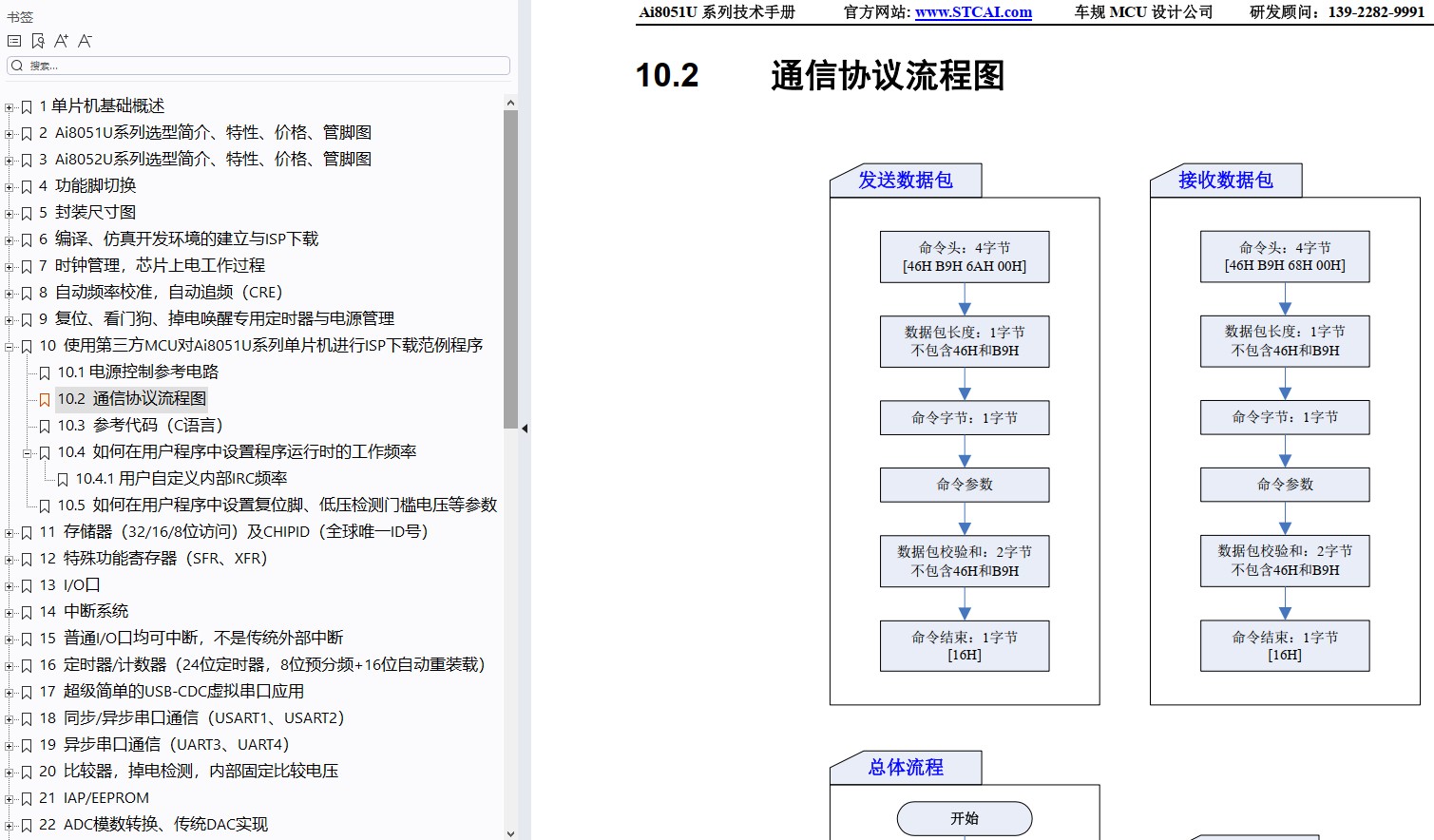Collapse bookmark 10.4 设置工作频率
The height and width of the screenshot is (840, 1434).
click(28, 453)
